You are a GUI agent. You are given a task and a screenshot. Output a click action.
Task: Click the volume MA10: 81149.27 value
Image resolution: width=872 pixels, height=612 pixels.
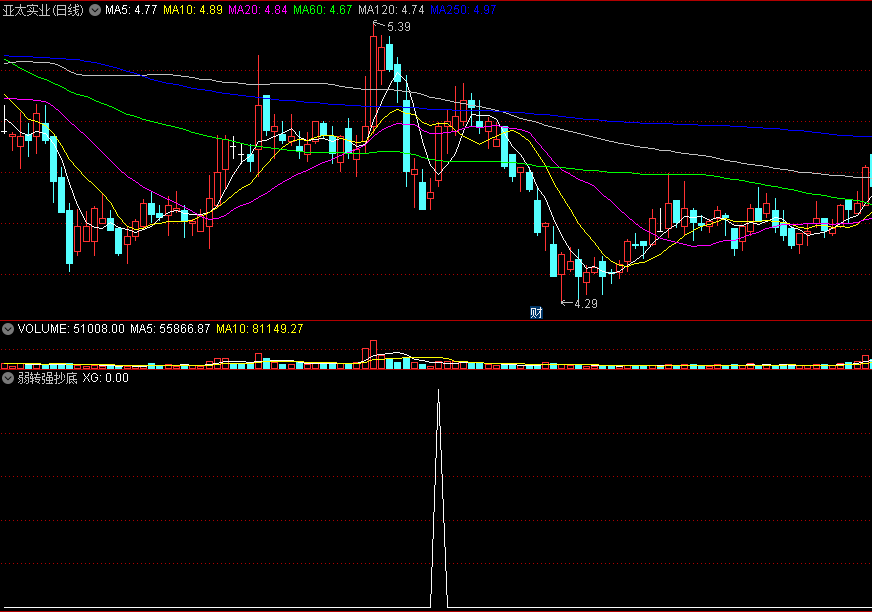260,329
